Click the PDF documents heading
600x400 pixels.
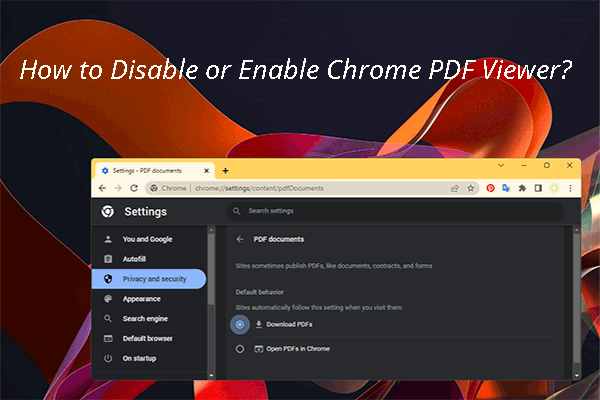pos(279,239)
